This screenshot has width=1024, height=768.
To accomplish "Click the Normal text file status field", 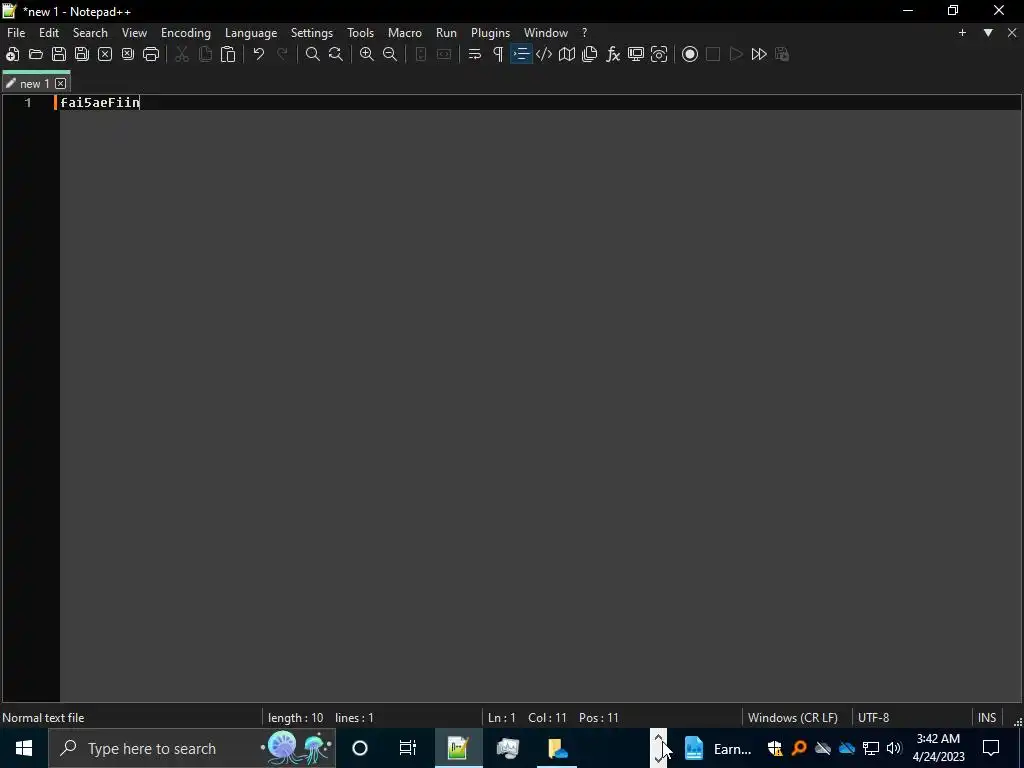I will [x=43, y=718].
